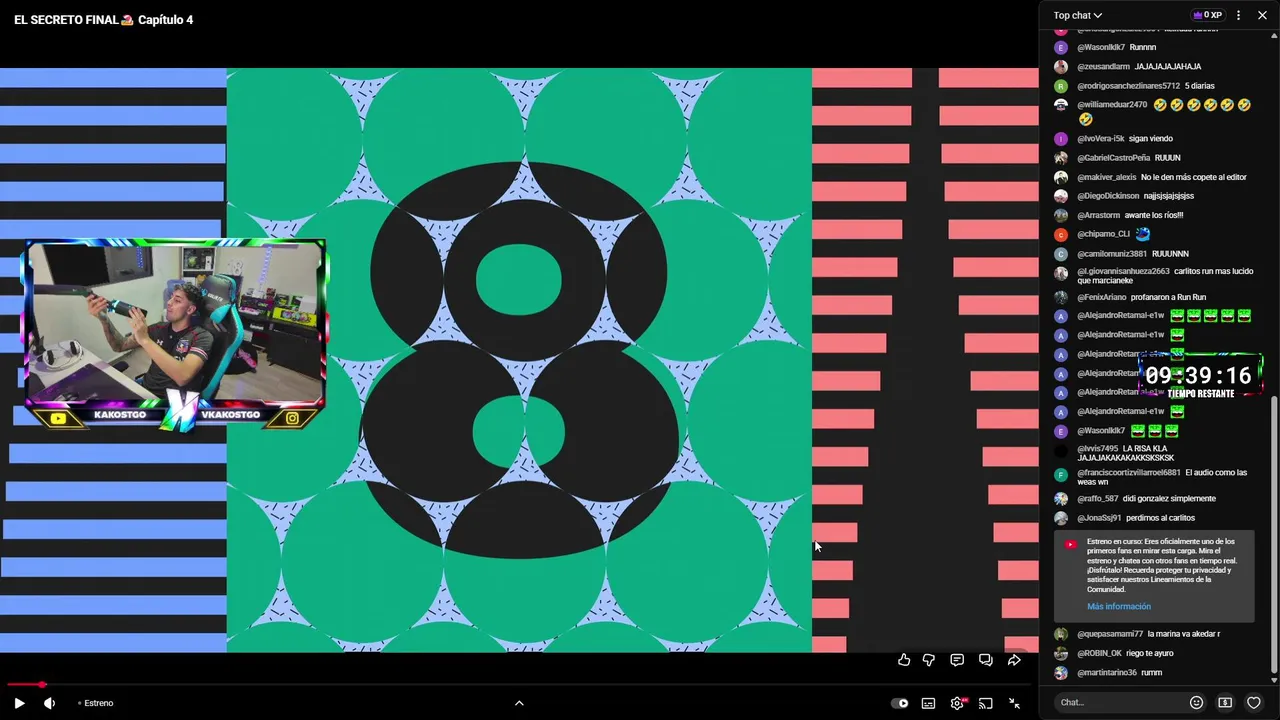This screenshot has width=1280, height=720.
Task: Click @DiegoDickinson username
Action: click(1108, 196)
